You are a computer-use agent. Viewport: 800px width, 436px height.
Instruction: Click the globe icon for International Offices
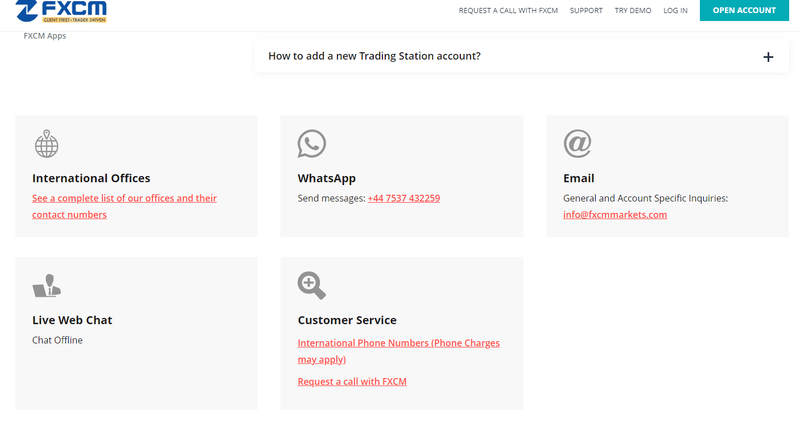(46, 144)
